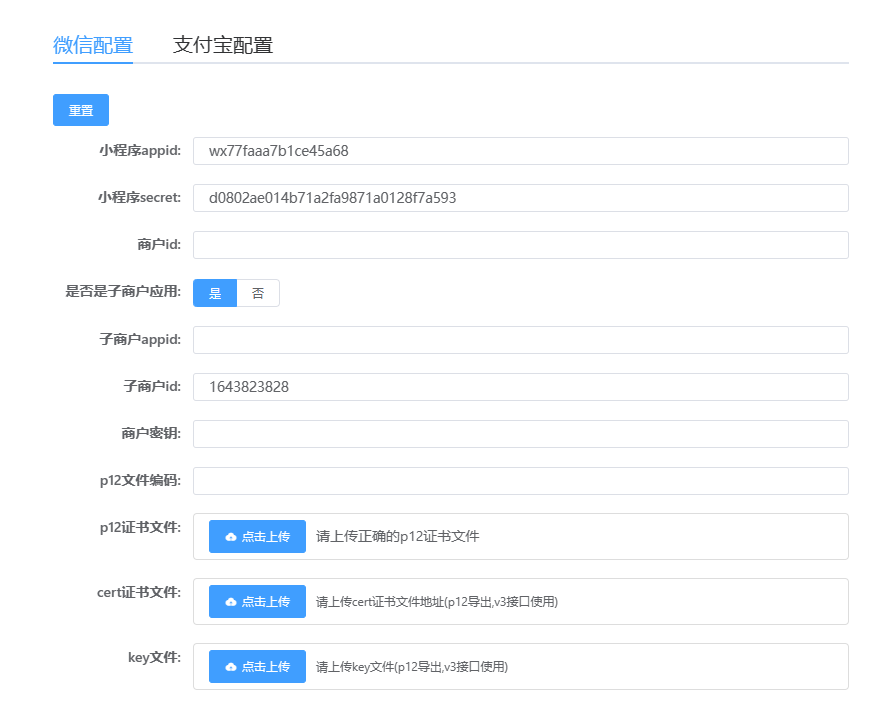Click the cloud upload icon on key文件 row
Screen dimensions: 891x725
coord(230,666)
